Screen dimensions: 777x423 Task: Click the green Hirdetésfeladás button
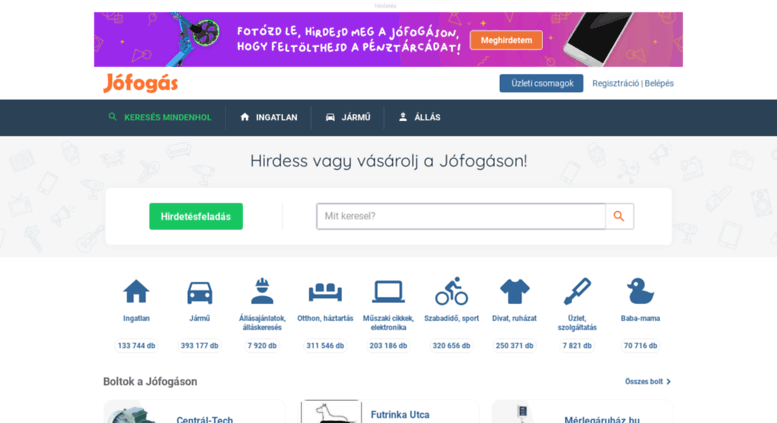click(x=196, y=216)
